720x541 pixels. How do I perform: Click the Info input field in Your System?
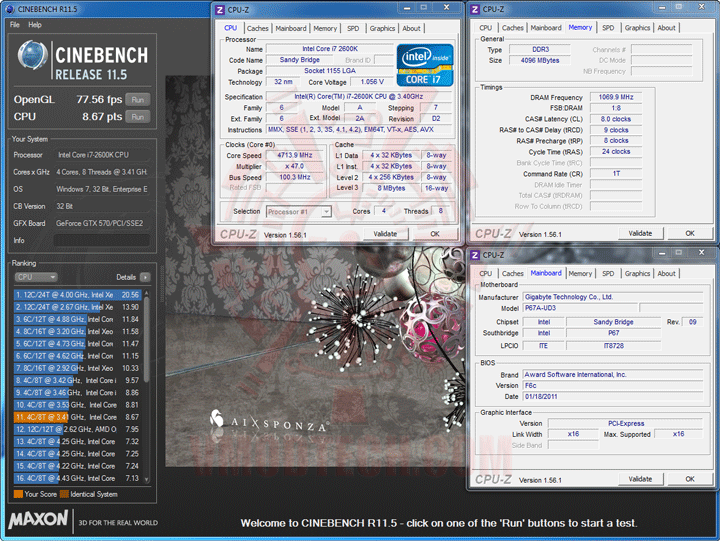click(x=101, y=240)
